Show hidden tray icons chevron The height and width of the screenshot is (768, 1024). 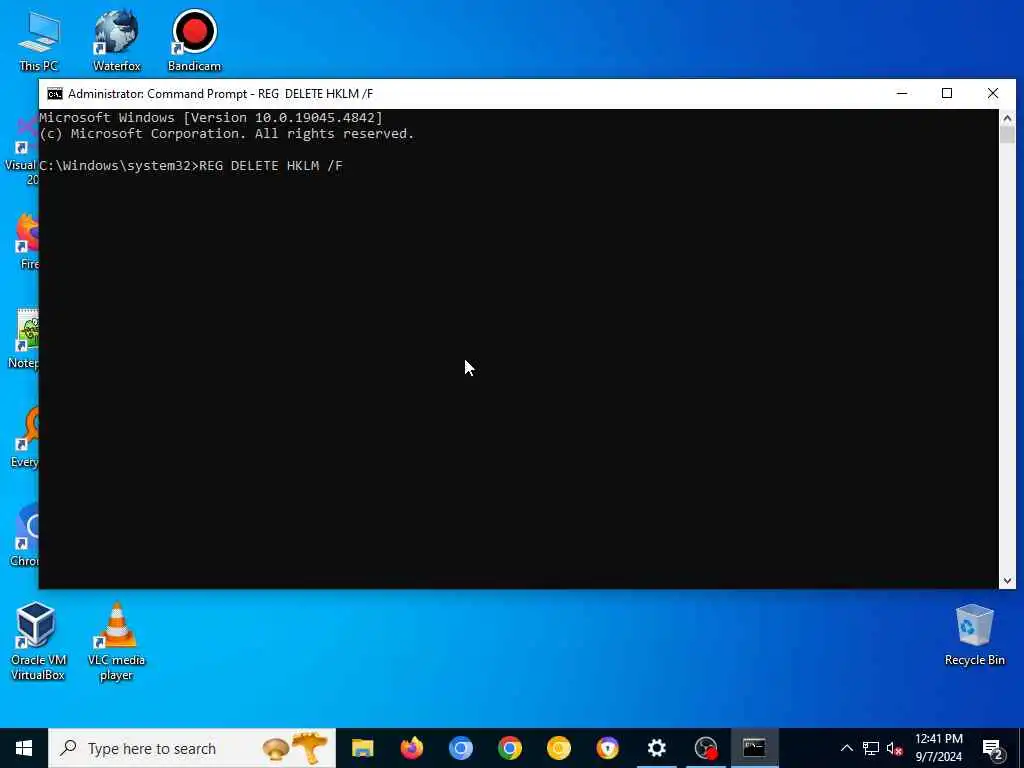(x=846, y=748)
